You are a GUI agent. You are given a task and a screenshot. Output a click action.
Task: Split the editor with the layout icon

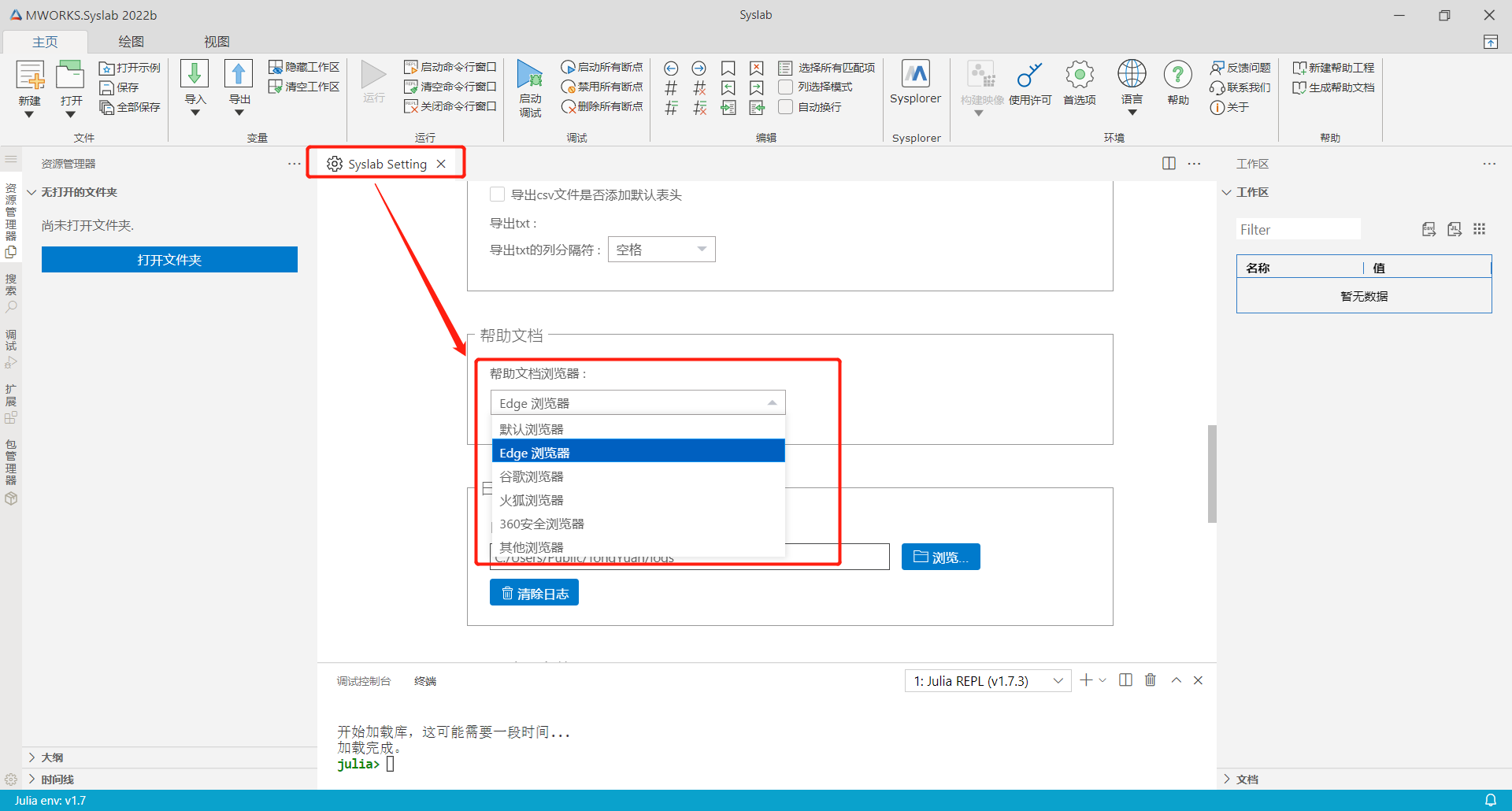[x=1169, y=163]
